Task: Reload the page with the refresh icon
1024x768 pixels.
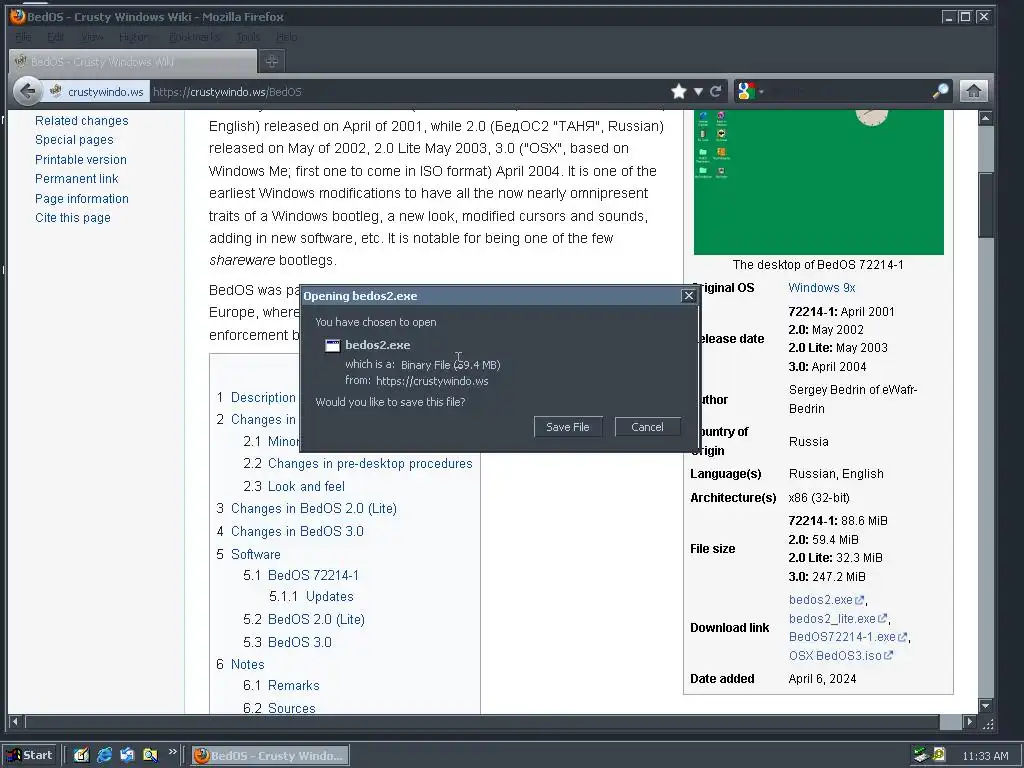Action: pyautogui.click(x=716, y=91)
